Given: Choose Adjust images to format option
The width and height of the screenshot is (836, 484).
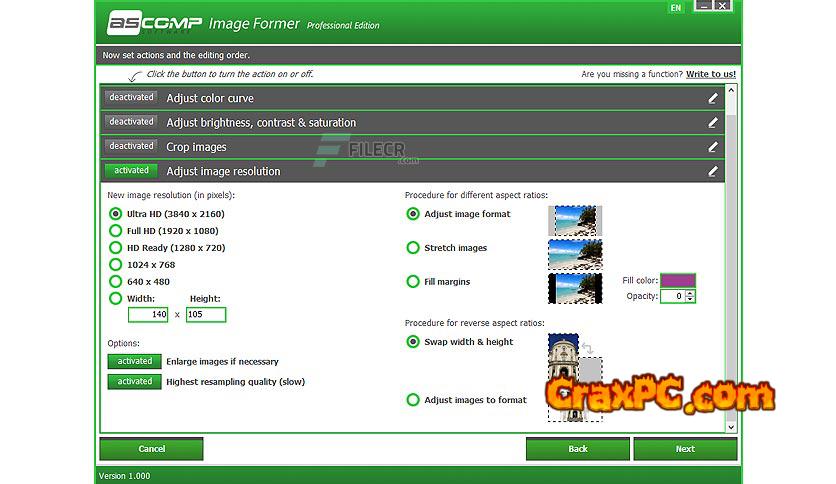Looking at the screenshot, I should click(413, 400).
